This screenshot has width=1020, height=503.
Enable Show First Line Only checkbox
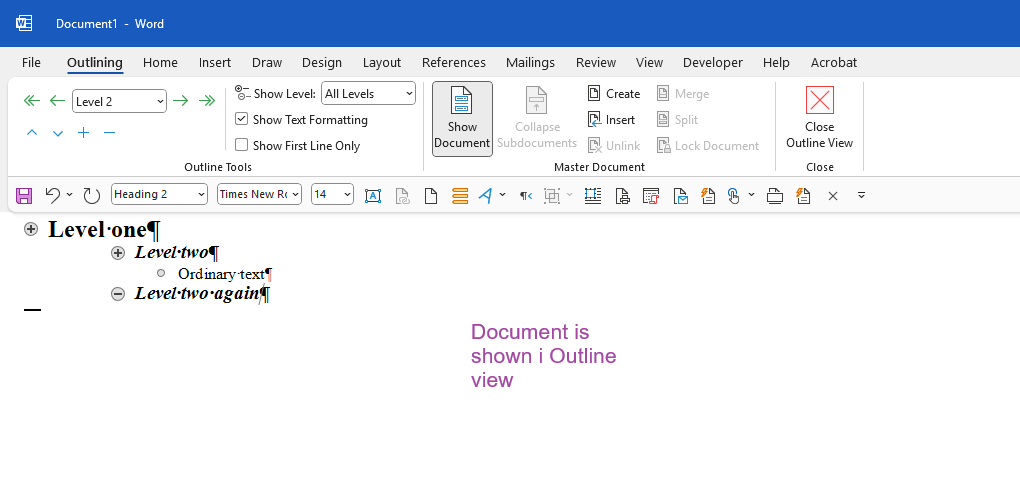241,145
